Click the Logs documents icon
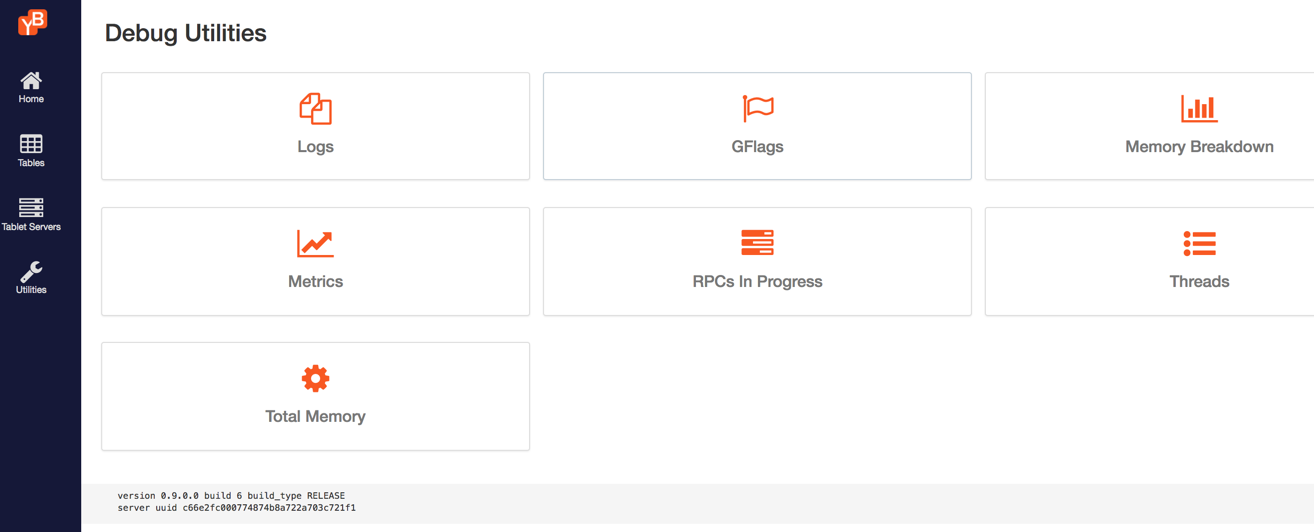 pyautogui.click(x=315, y=108)
